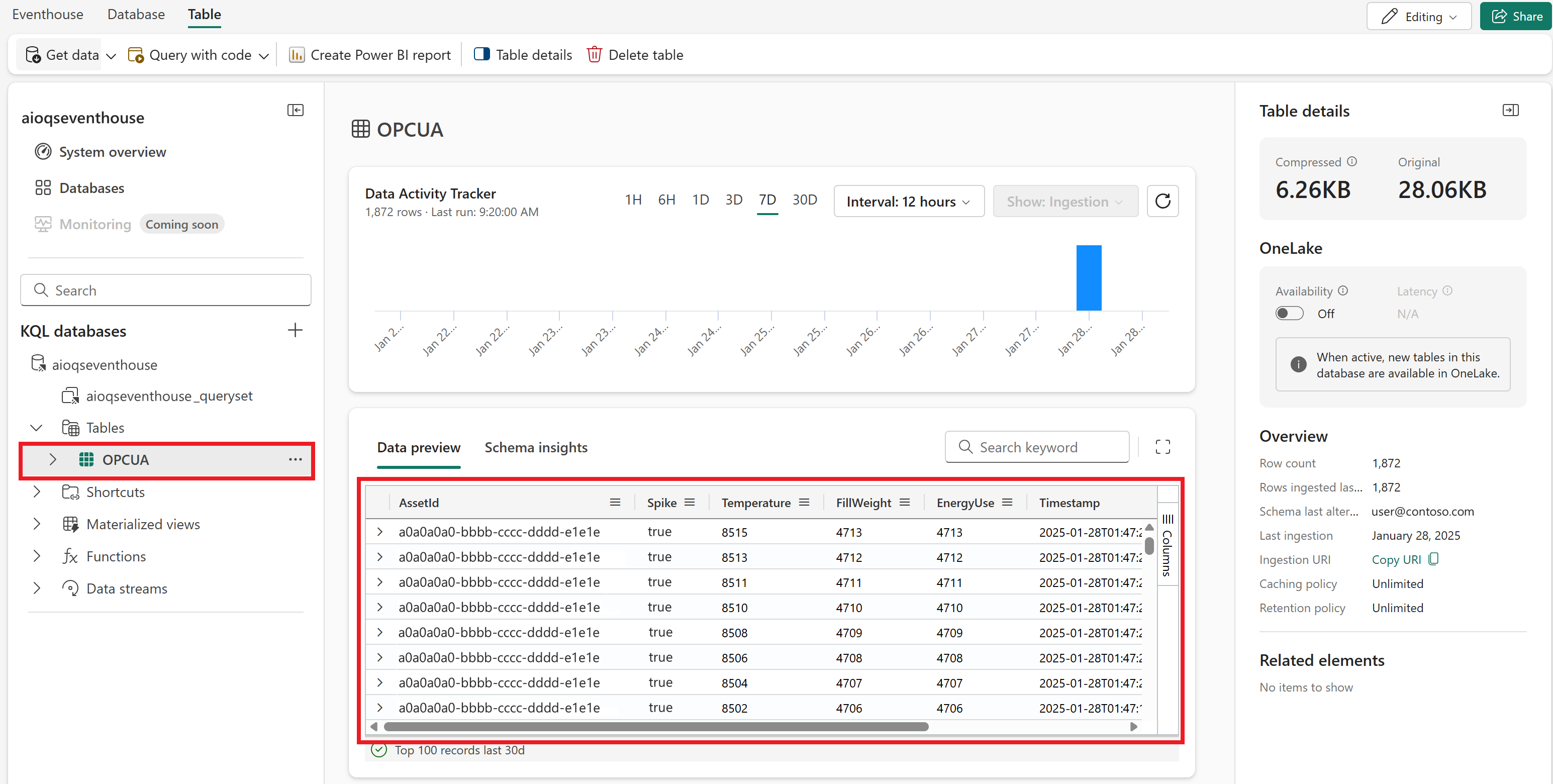Switch to the Schema insights tab

click(x=536, y=447)
